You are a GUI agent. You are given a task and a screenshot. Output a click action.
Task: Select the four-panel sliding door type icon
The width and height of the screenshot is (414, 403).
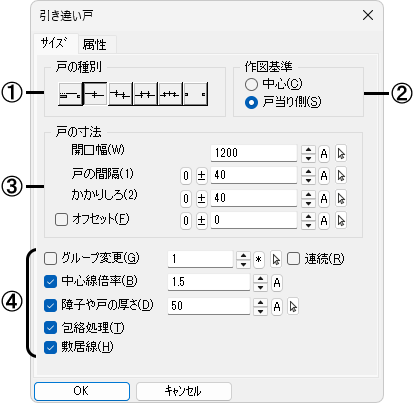[x=145, y=94]
